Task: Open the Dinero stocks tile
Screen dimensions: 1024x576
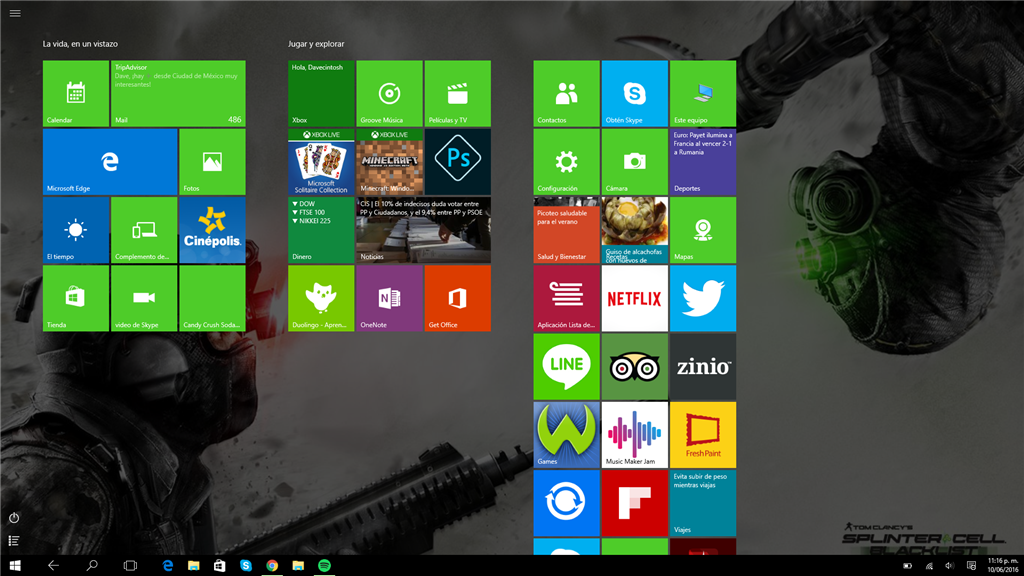Action: (x=321, y=230)
